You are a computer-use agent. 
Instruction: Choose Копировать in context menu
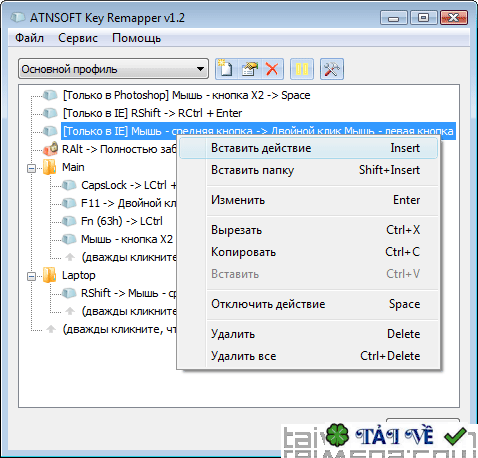click(308, 252)
